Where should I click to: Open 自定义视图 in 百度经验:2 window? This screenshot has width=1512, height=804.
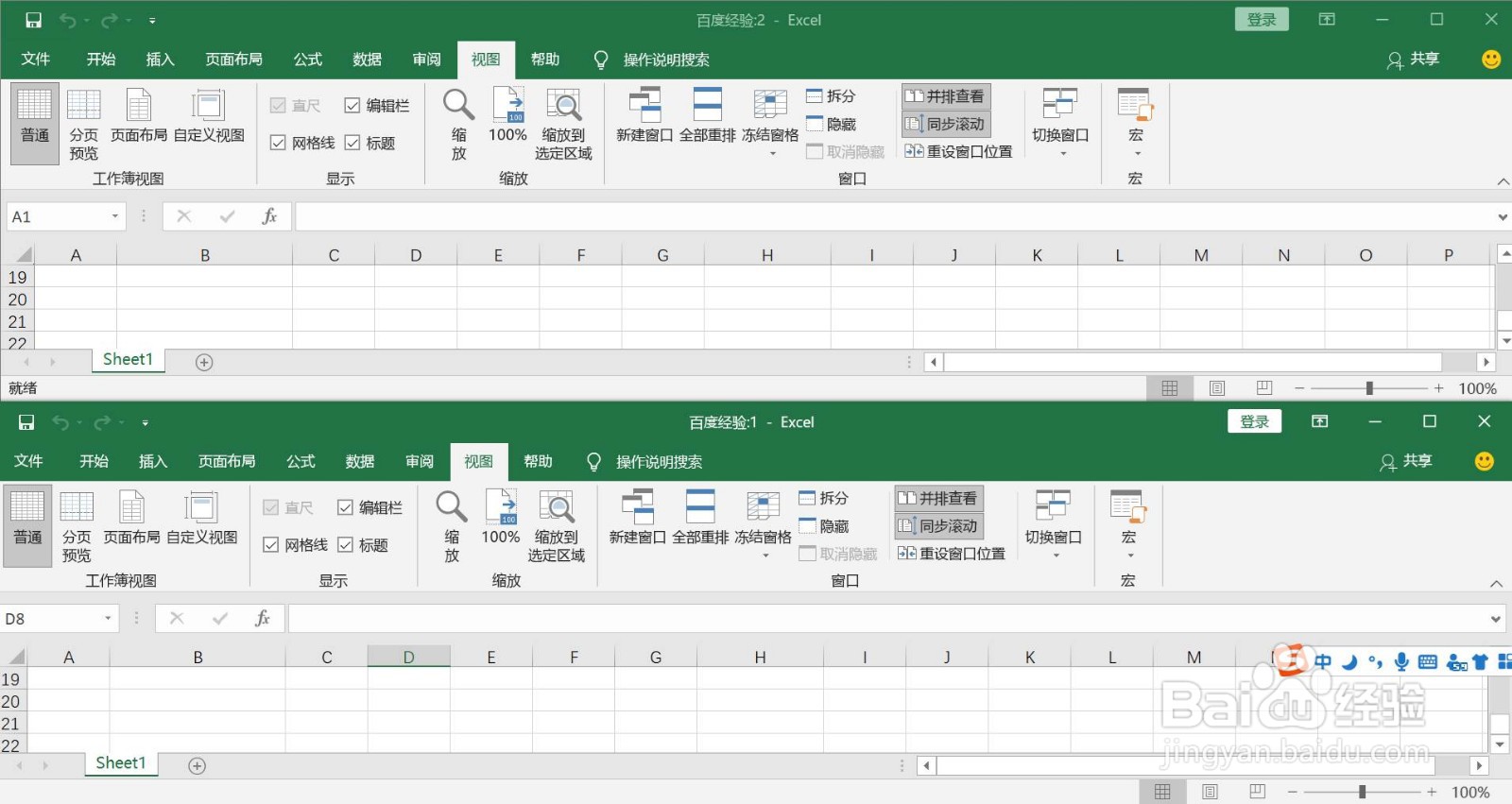tap(209, 116)
